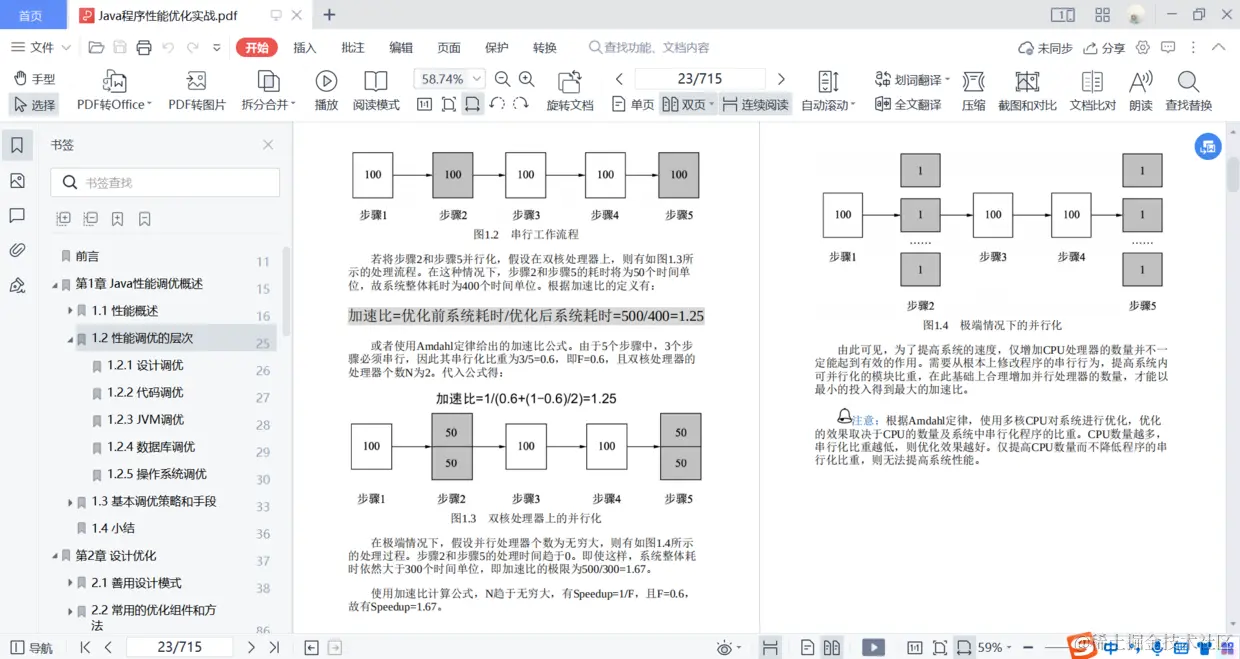Jump to first page in status bar
Viewport: 1240px width, 659px height.
pos(85,648)
